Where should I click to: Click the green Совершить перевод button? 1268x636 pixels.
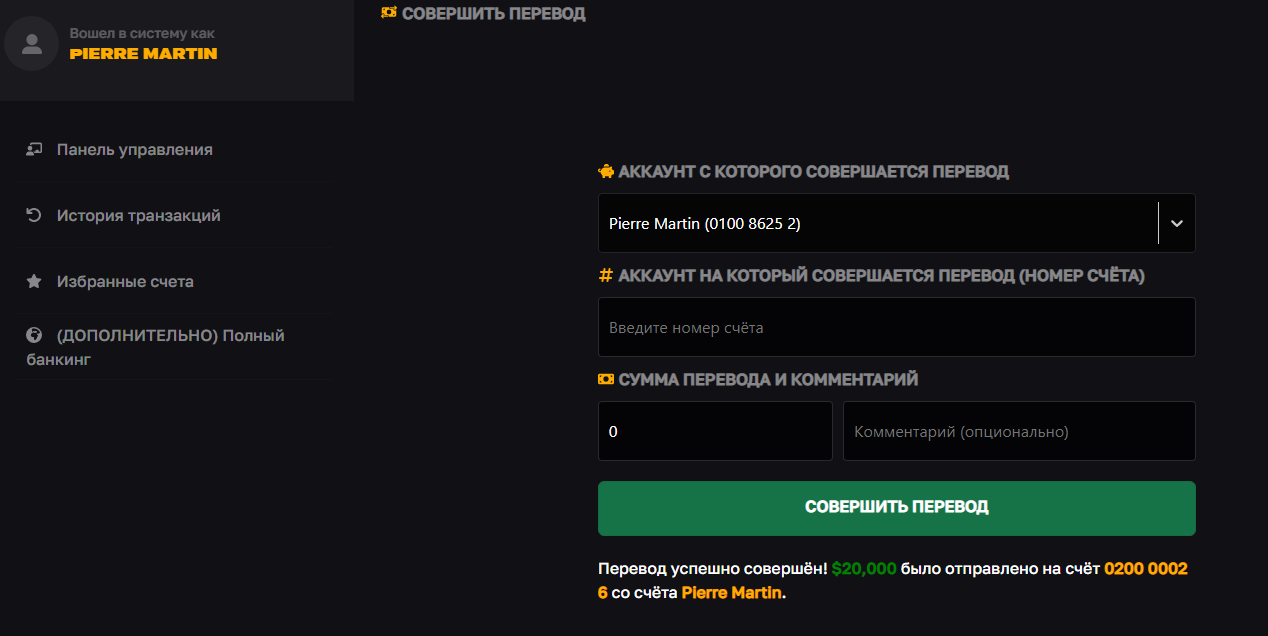click(x=897, y=508)
